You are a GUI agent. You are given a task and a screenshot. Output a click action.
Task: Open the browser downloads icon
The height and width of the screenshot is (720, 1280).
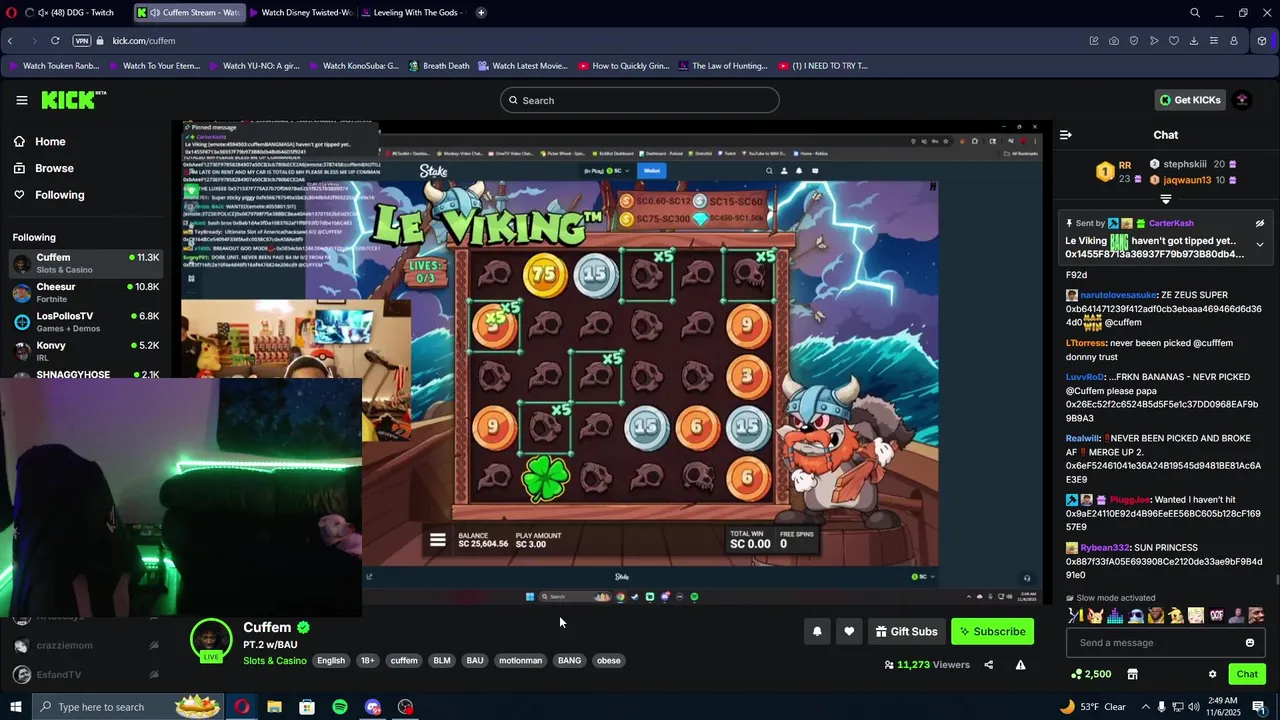click(1194, 41)
